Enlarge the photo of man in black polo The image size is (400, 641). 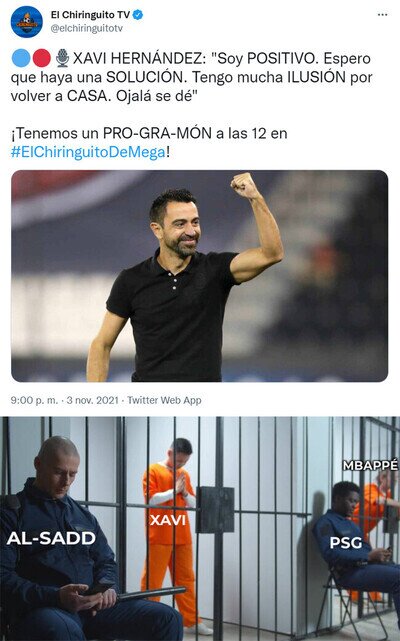[x=200, y=276]
